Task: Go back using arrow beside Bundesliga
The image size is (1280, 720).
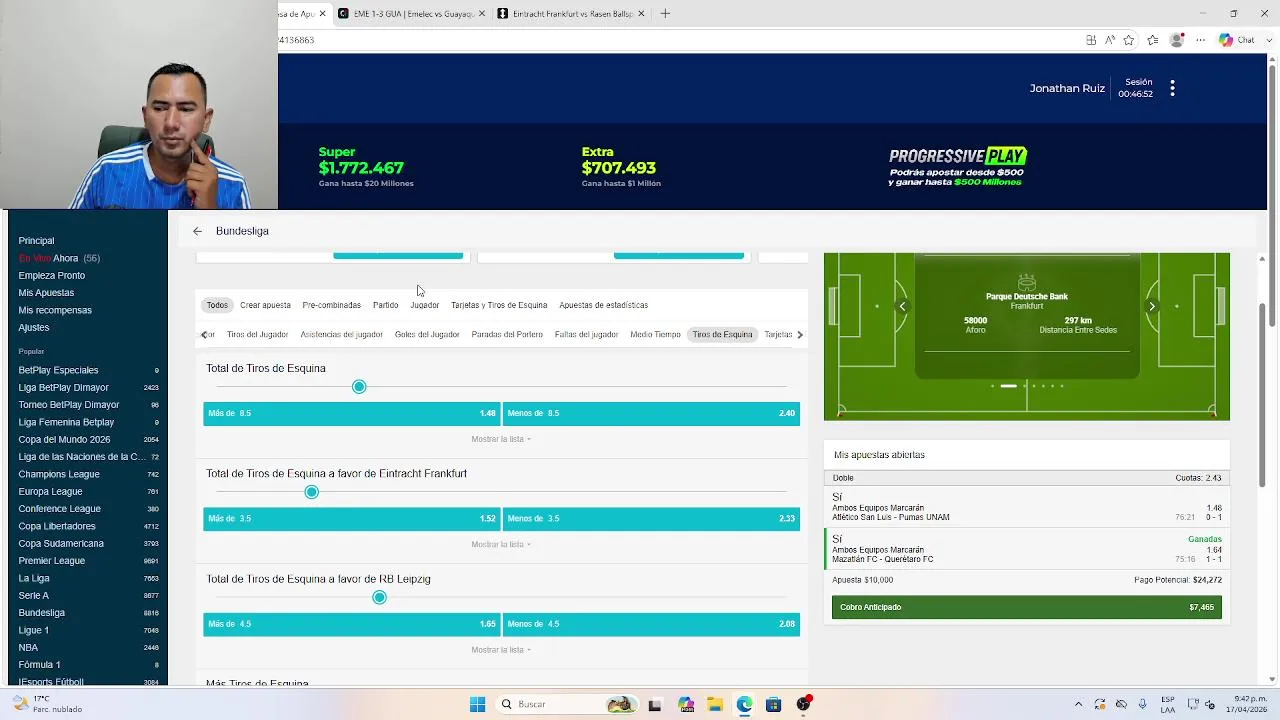Action: point(197,231)
